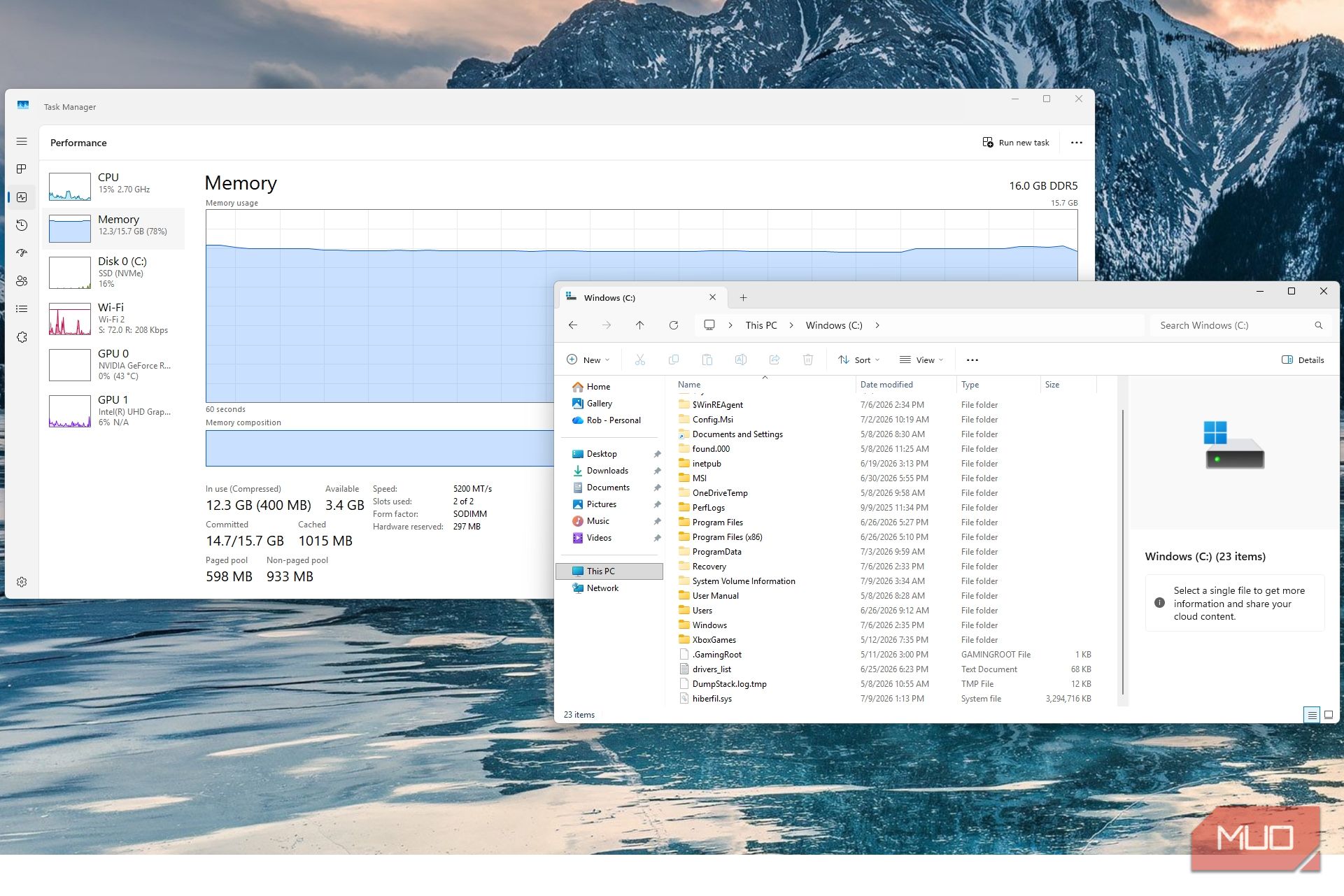The width and height of the screenshot is (1344, 896).
Task: Switch to details list view icon
Action: click(1312, 715)
